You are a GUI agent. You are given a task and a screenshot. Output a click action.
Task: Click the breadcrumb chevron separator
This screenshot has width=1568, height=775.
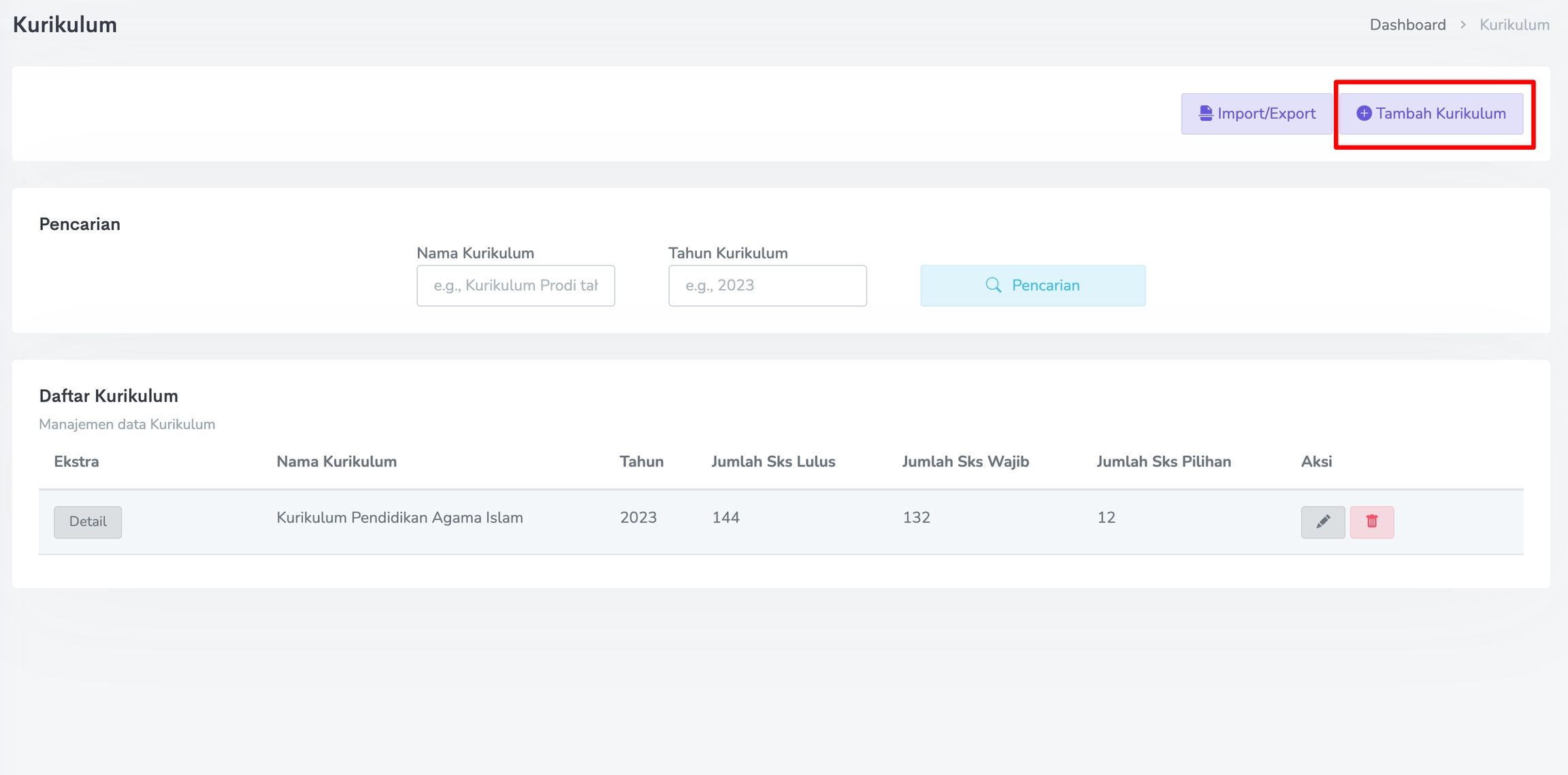coord(1463,25)
